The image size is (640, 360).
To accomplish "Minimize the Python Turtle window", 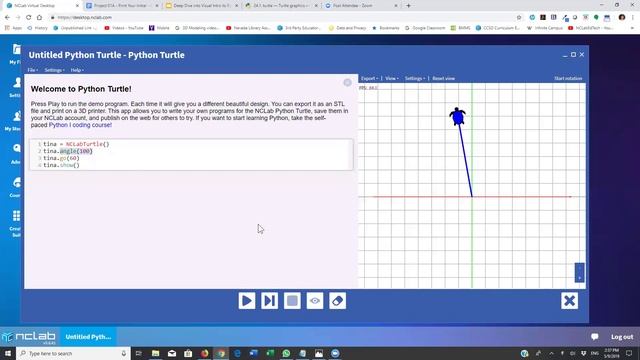I will click(565, 55).
